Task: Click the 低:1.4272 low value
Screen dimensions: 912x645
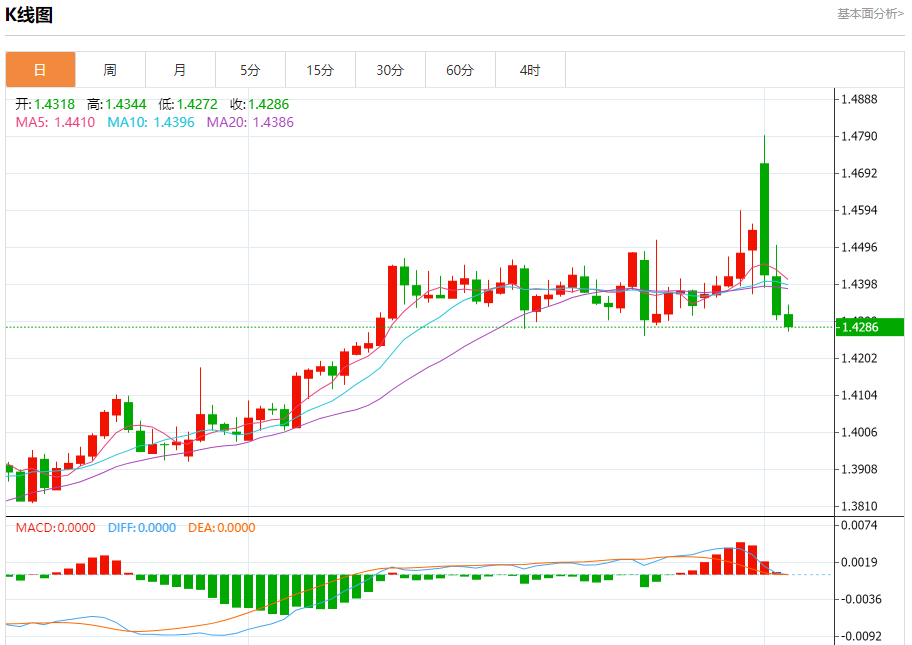Action: point(188,104)
